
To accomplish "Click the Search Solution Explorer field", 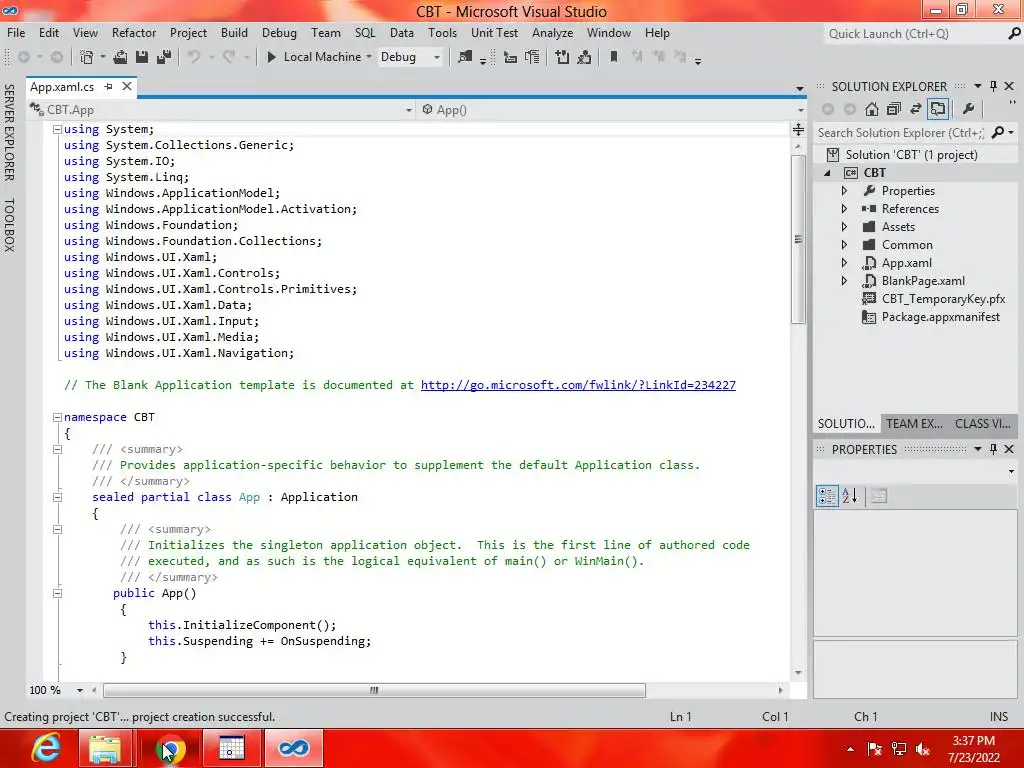I will click(901, 133).
